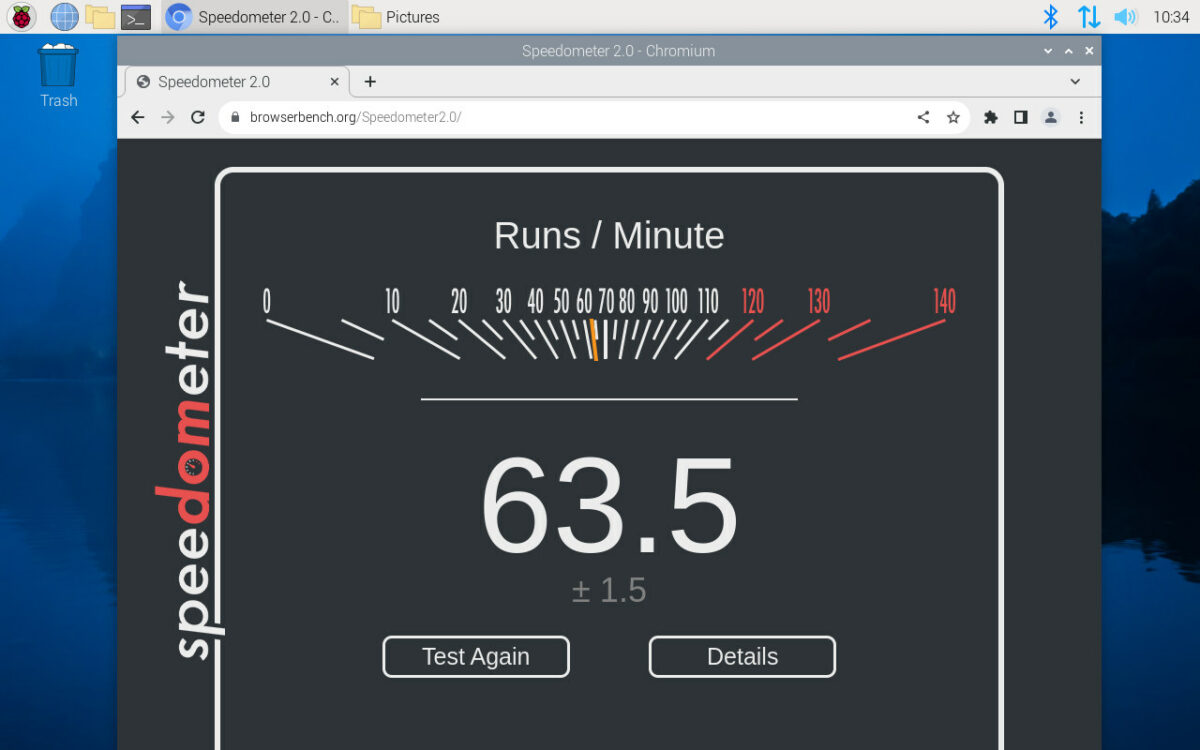View site information via the lock icon
1200x750 pixels.
click(235, 117)
